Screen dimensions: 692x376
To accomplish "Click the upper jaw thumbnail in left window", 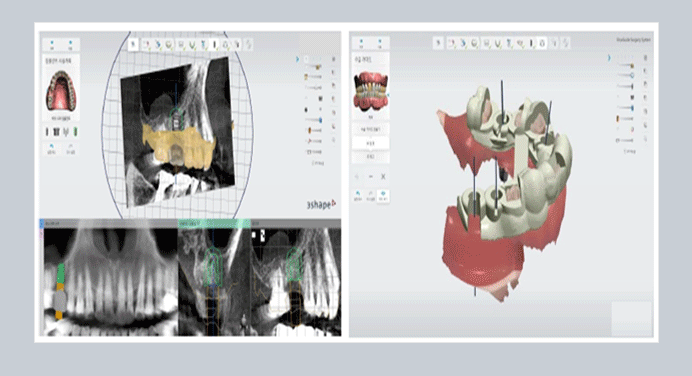I will 62,90.
